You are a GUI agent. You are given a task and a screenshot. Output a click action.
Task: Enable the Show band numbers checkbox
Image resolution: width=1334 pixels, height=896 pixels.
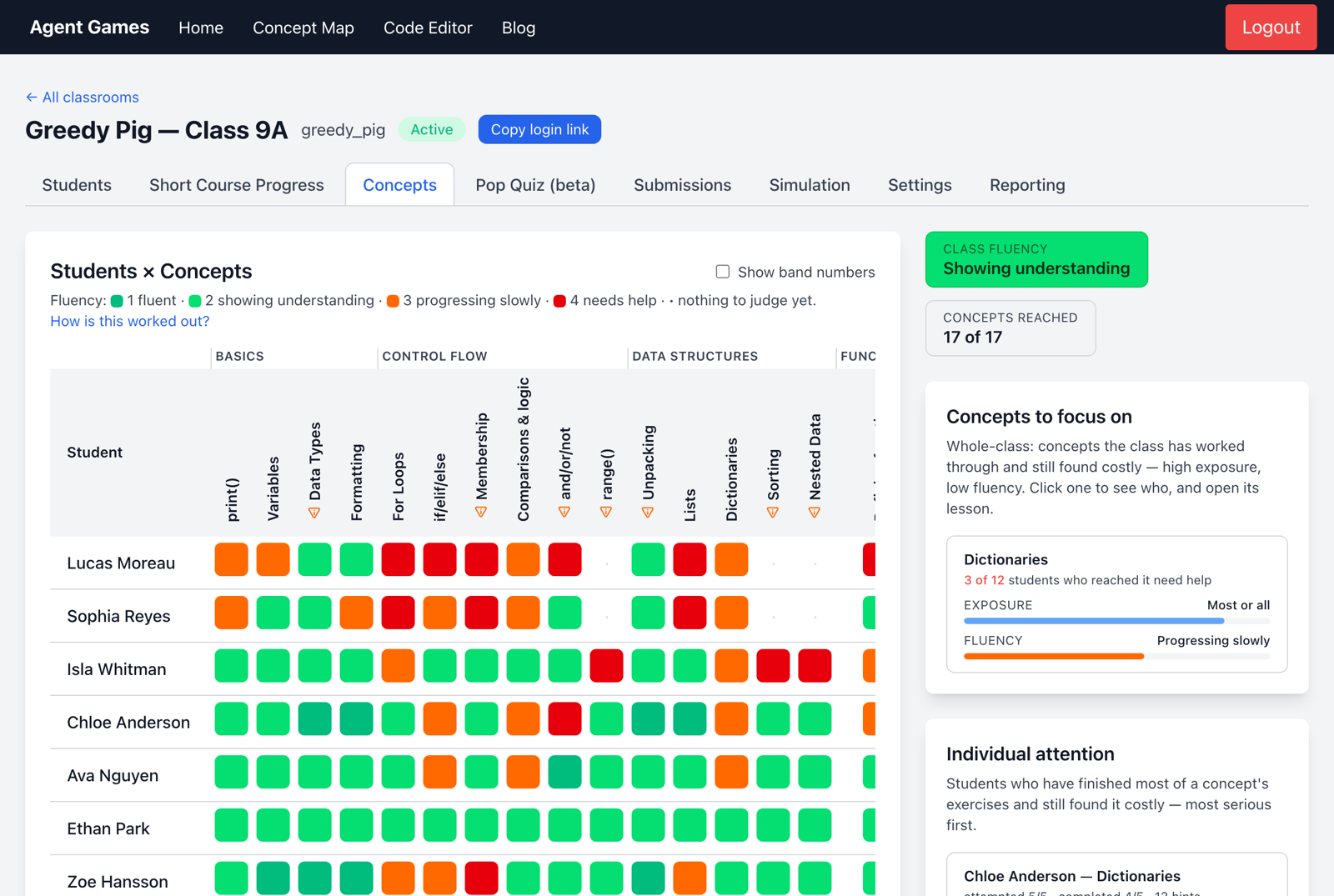coord(723,272)
